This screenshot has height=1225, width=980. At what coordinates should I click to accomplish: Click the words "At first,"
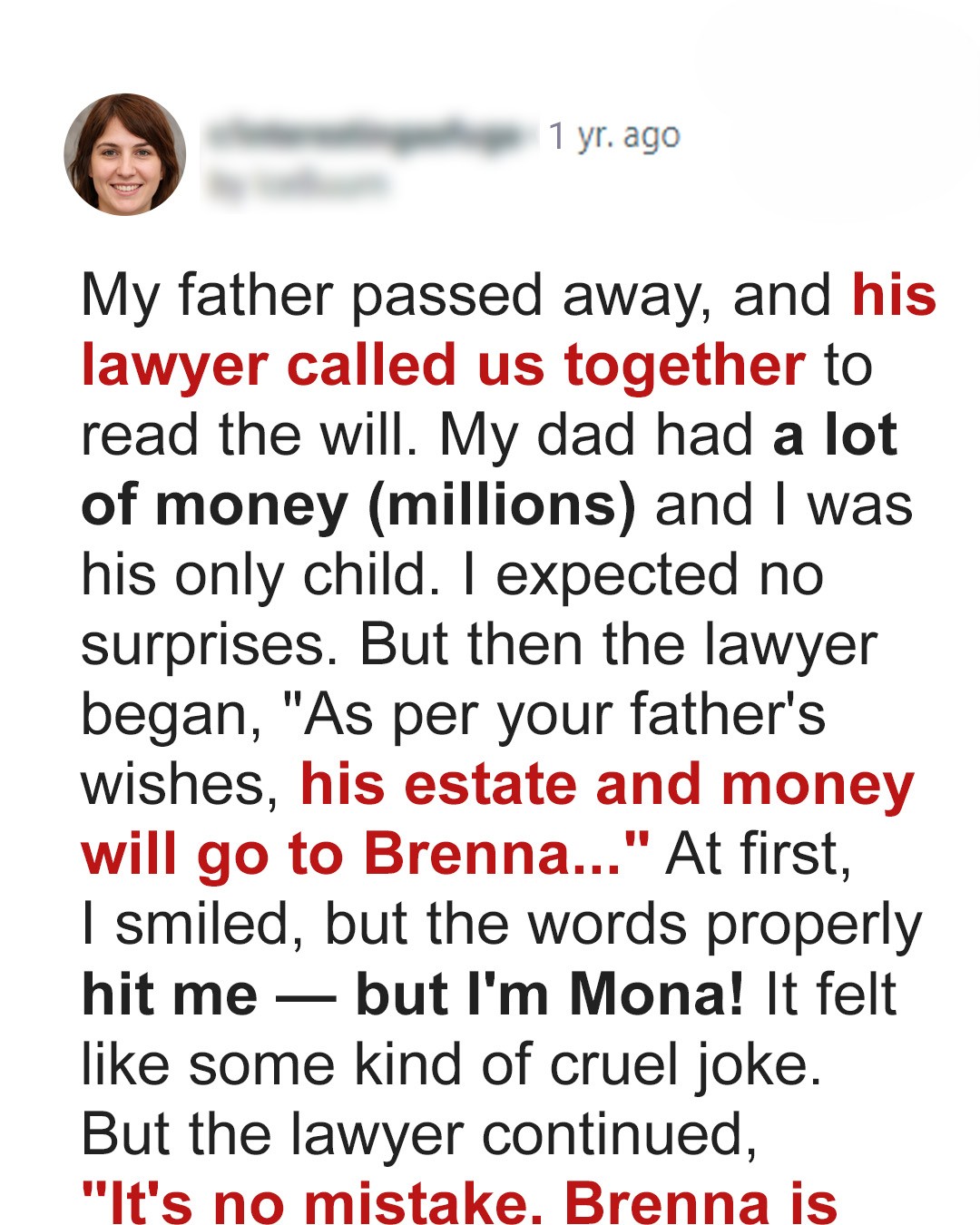point(759,854)
